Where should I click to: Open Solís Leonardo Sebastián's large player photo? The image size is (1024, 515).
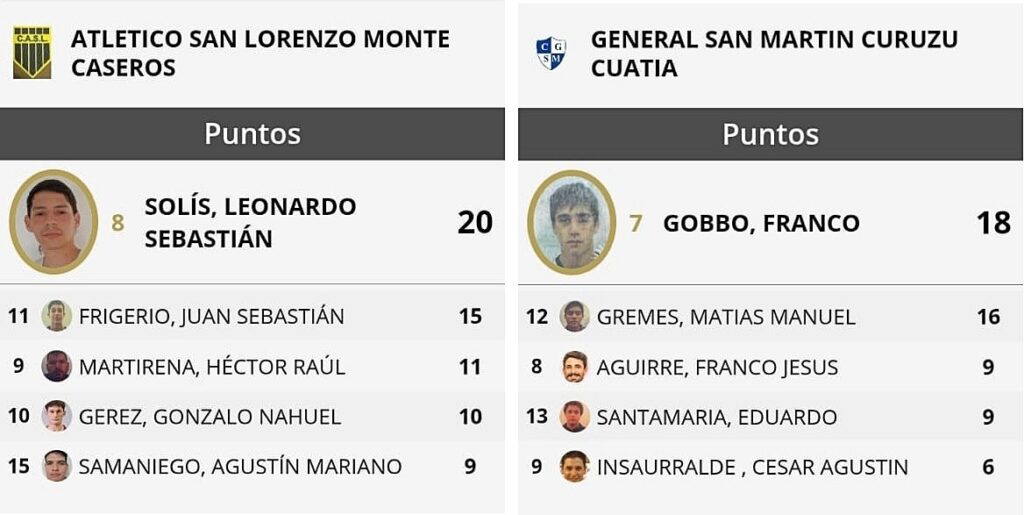pos(53,221)
